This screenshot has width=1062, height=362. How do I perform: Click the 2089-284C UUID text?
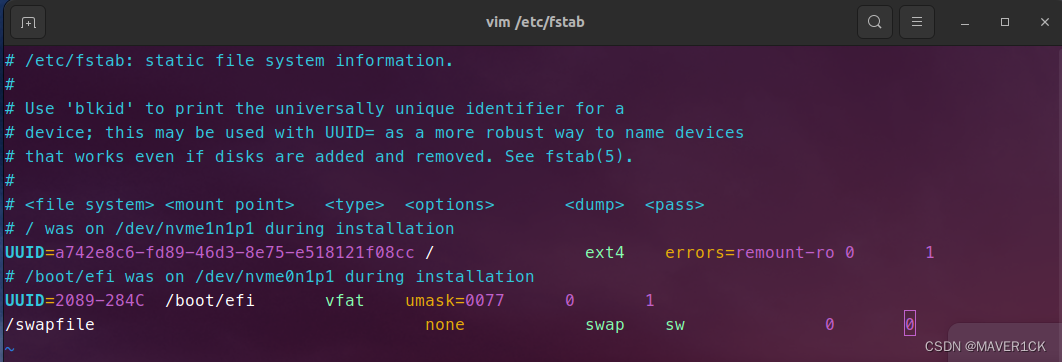(100, 300)
